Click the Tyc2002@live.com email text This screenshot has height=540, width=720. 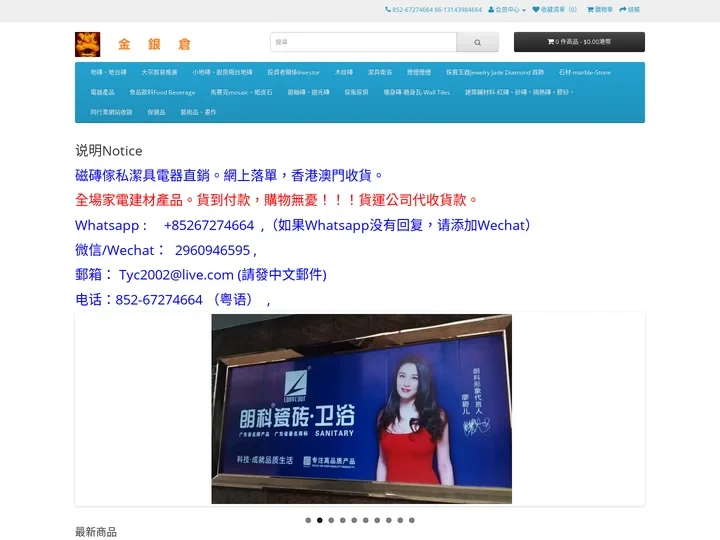[x=176, y=275]
